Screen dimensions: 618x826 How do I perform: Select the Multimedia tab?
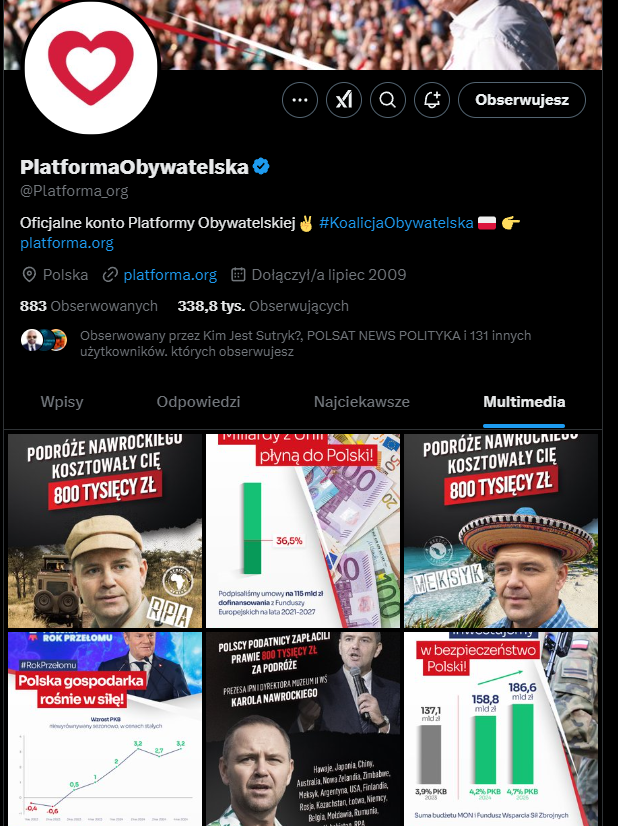[524, 402]
